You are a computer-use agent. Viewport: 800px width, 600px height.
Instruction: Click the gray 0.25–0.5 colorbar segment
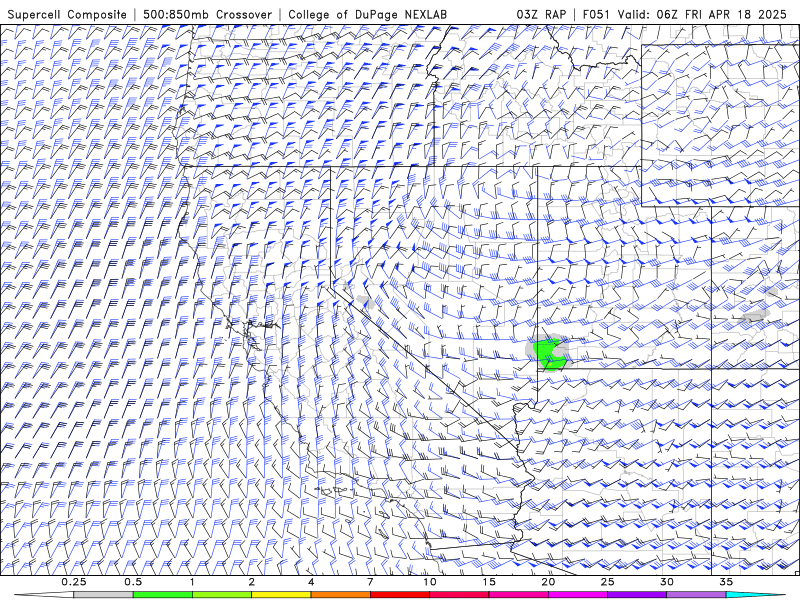coord(103,595)
